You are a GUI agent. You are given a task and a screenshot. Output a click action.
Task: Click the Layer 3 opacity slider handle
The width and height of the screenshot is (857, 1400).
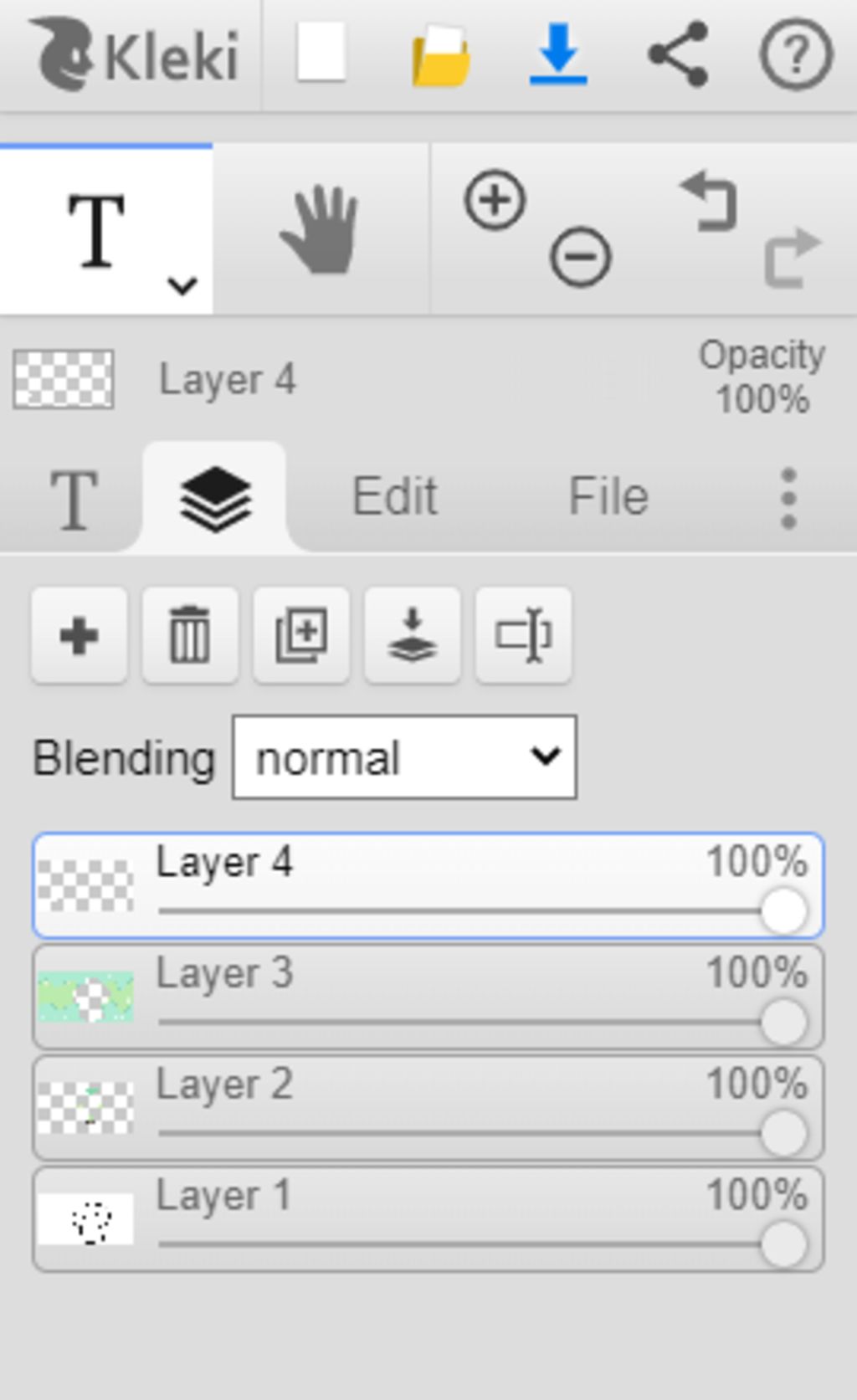coord(784,1022)
